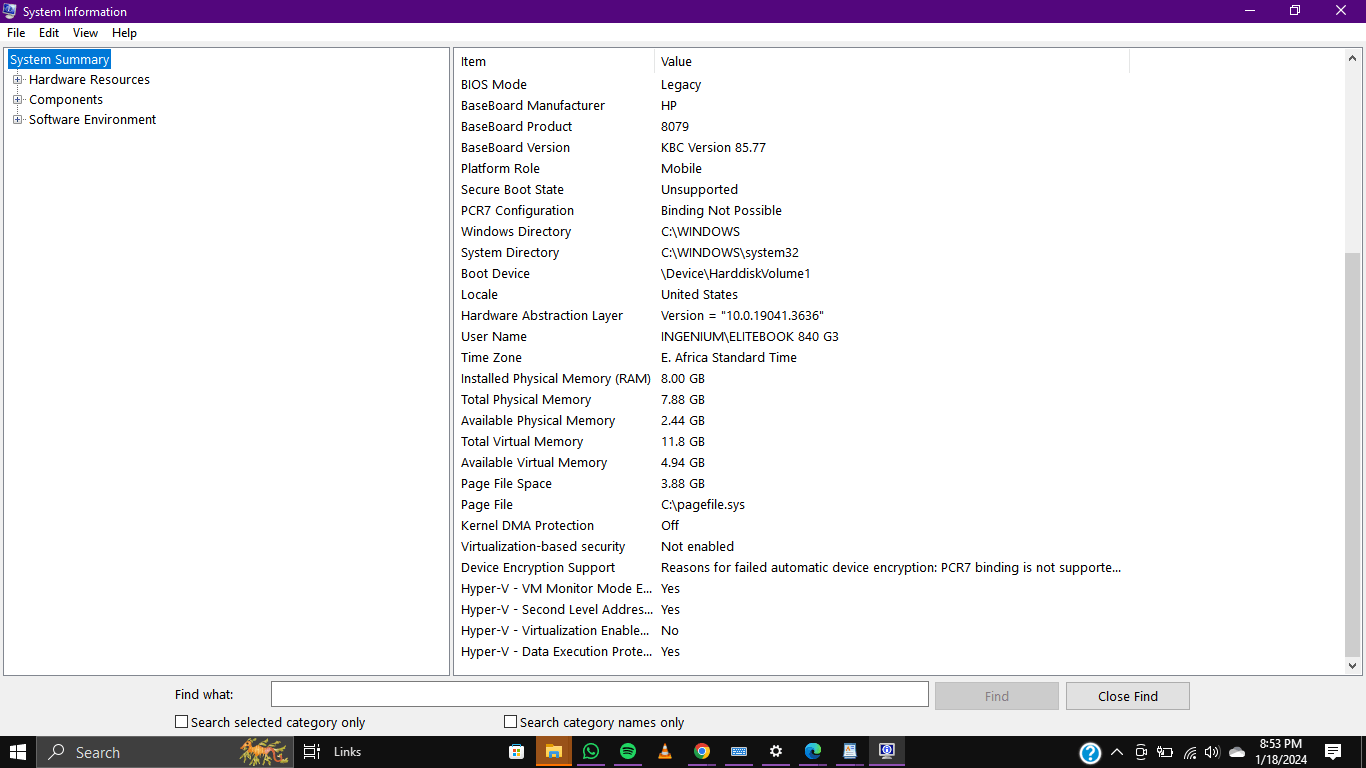Click the vertical scrollbar thumb in details pane
This screenshot has height=768, width=1366.
[1352, 453]
